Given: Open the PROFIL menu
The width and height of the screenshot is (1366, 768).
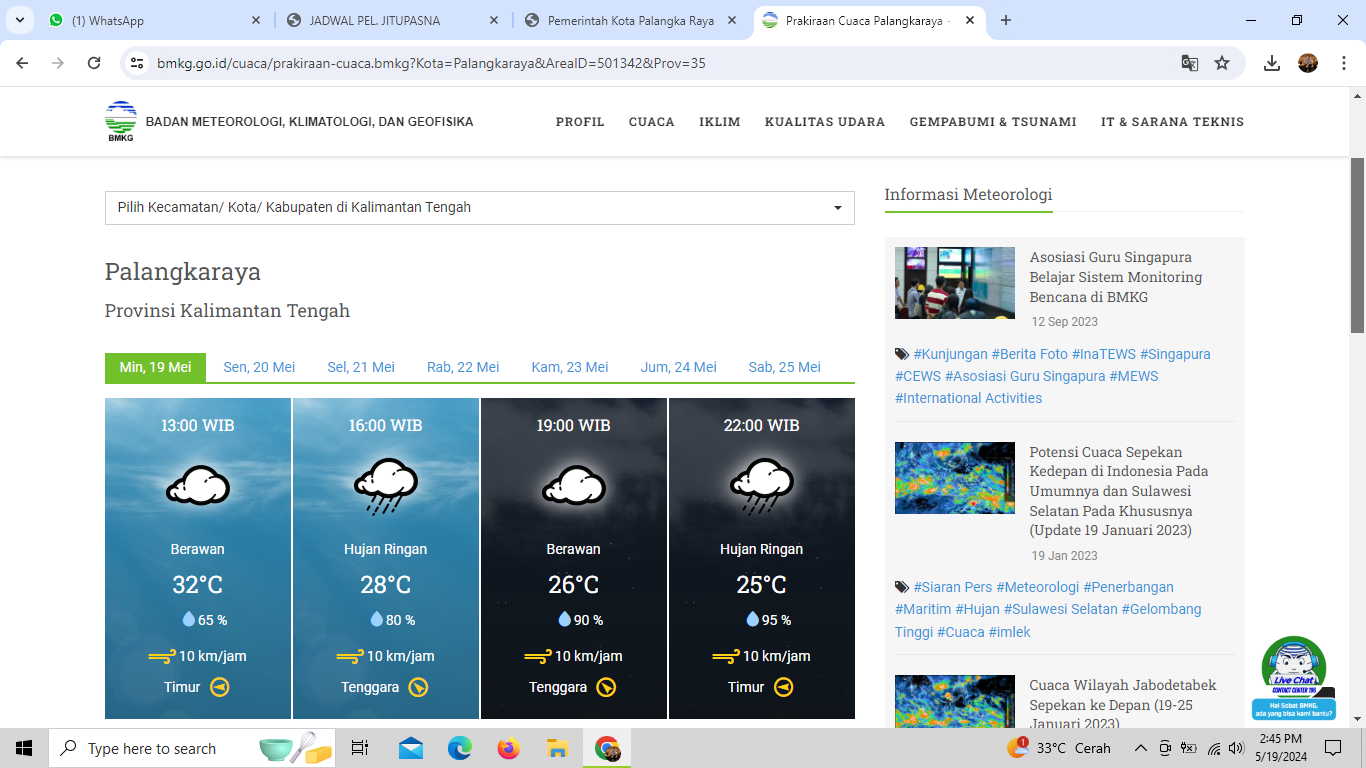Looking at the screenshot, I should 580,122.
